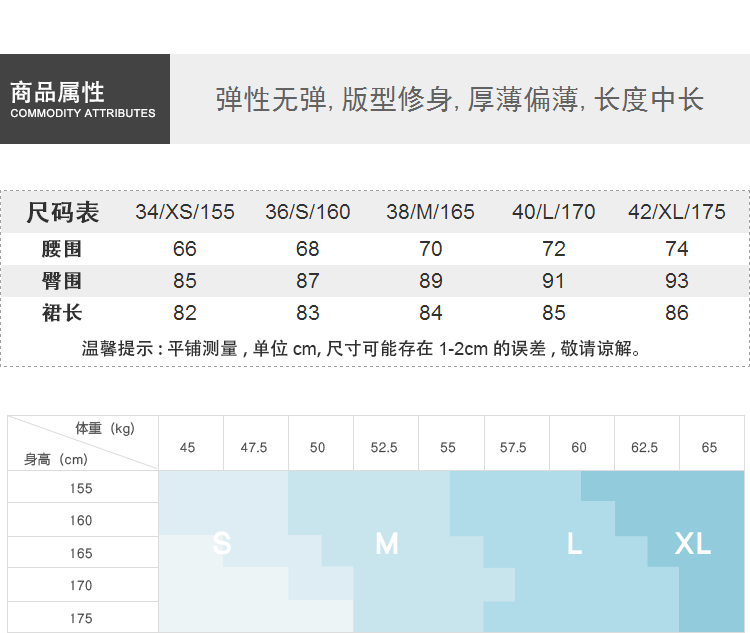This screenshot has height=633, width=750.
Task: Click the white S label in the chart
Action: [222, 543]
